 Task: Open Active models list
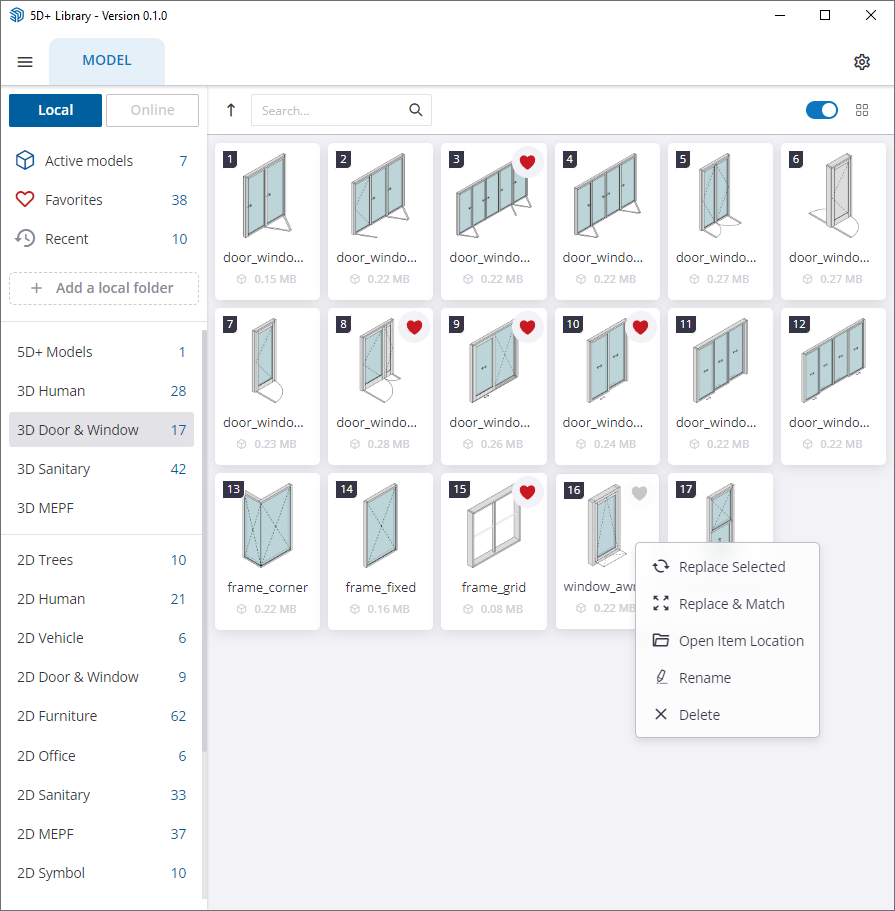(89, 161)
